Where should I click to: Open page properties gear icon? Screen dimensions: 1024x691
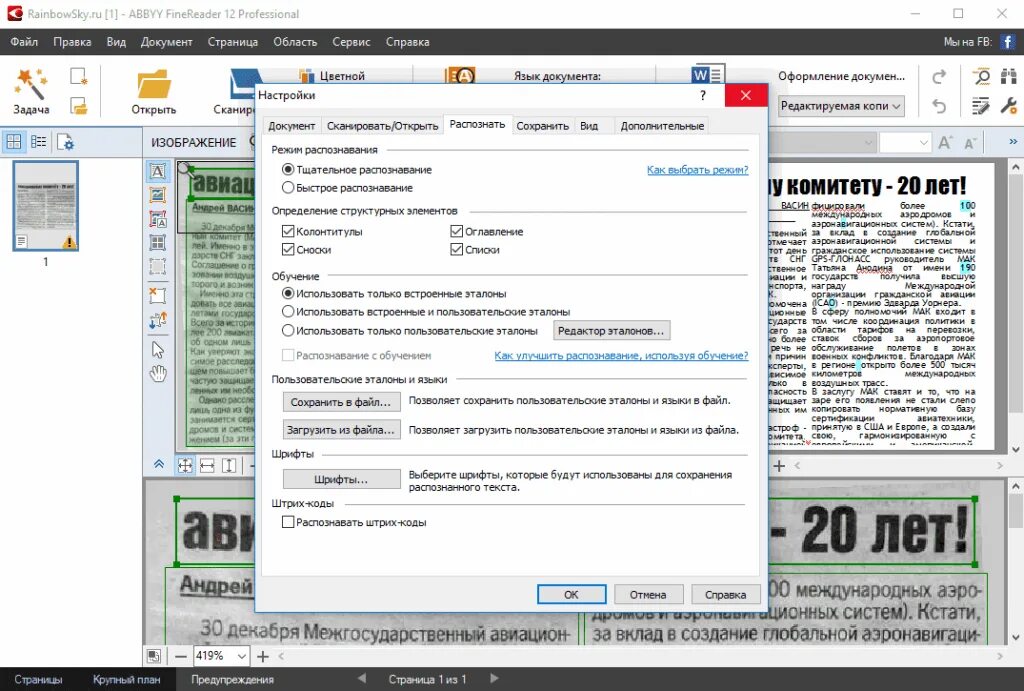point(65,142)
